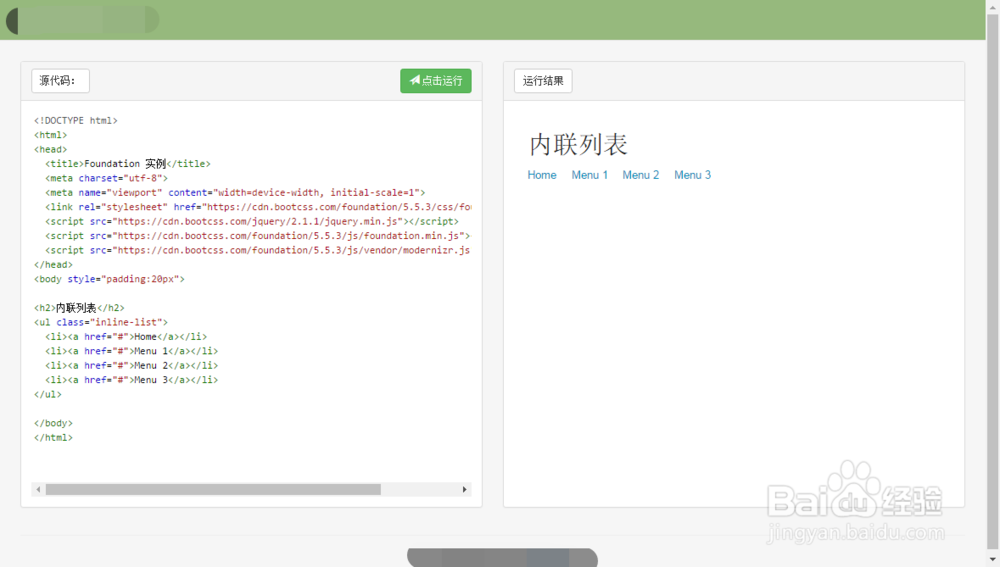
Task: Click the closing </html> code line
Action: point(54,438)
